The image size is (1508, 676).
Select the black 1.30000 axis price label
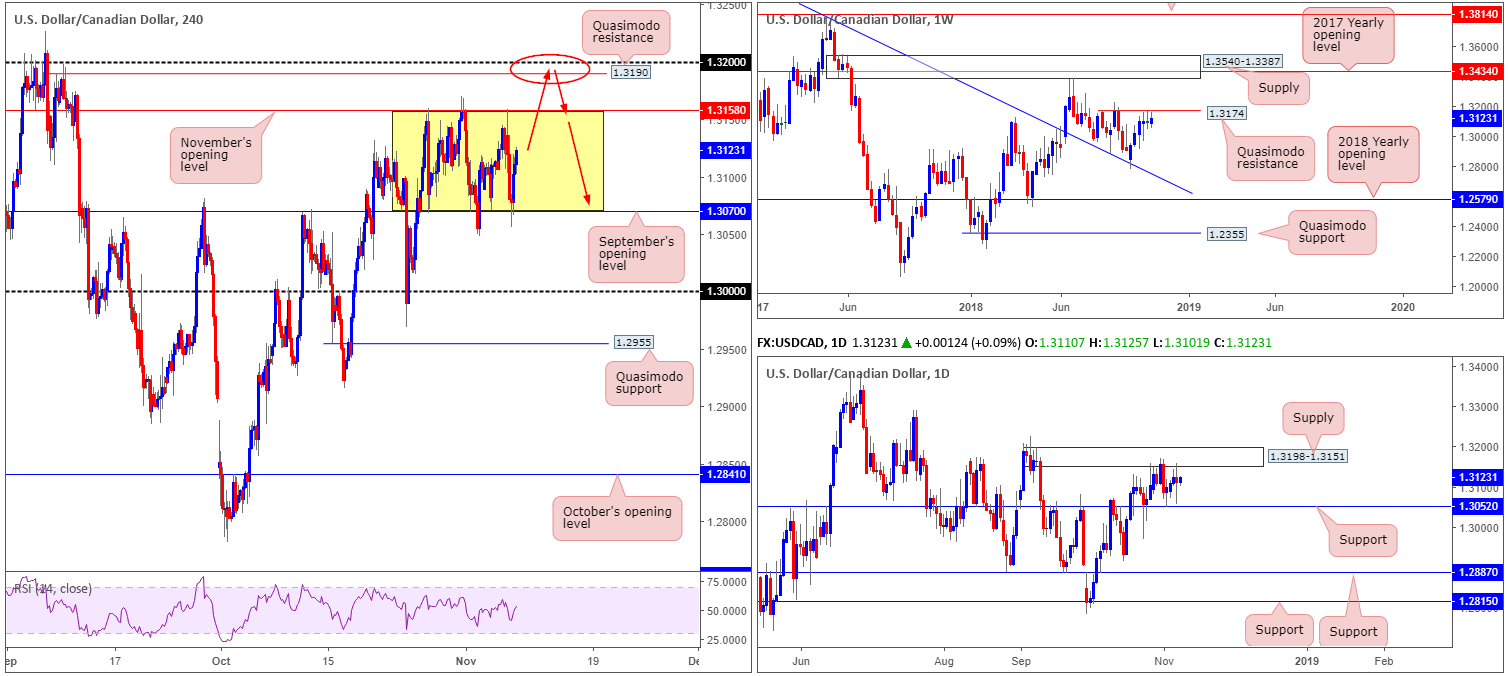click(x=725, y=291)
